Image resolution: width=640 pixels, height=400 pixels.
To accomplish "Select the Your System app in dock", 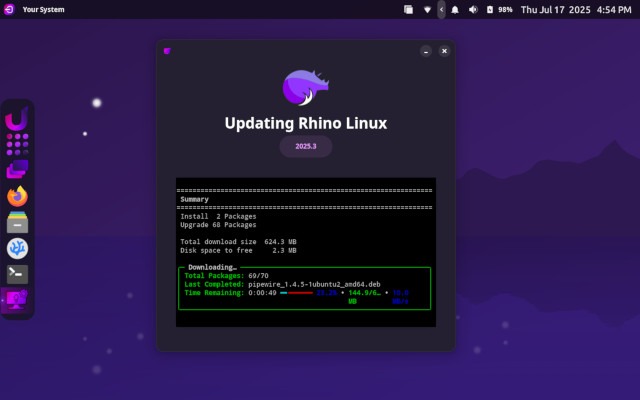I will click(x=16, y=300).
